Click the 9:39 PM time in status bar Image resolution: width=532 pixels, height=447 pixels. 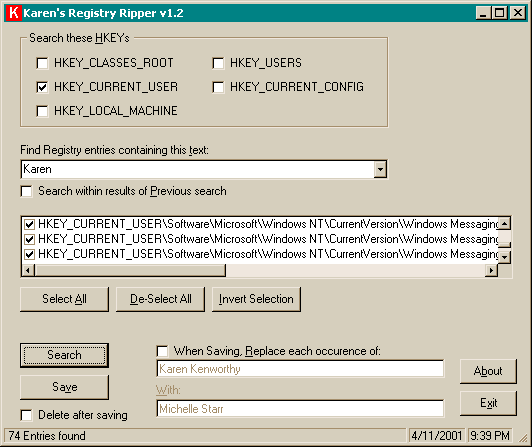[x=490, y=436]
